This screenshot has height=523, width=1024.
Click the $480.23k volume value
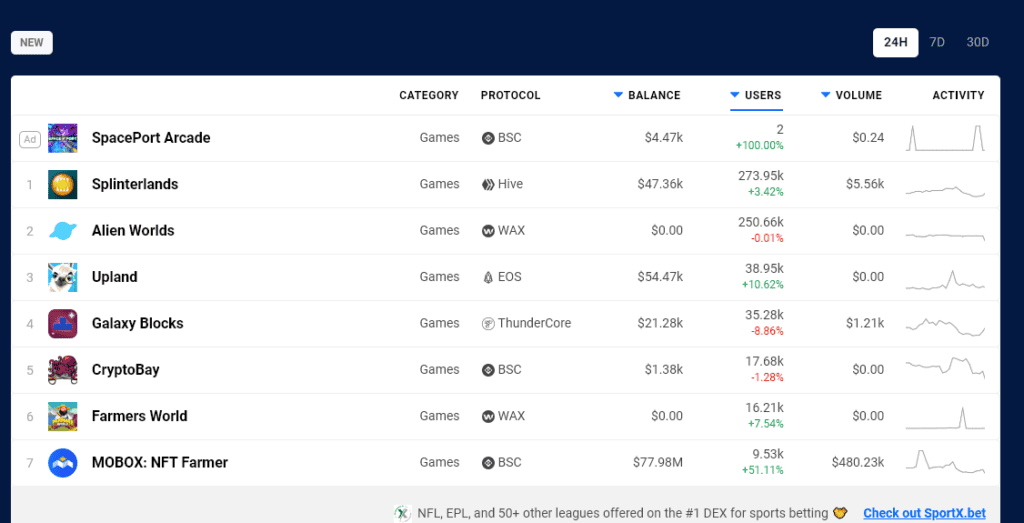coord(857,463)
